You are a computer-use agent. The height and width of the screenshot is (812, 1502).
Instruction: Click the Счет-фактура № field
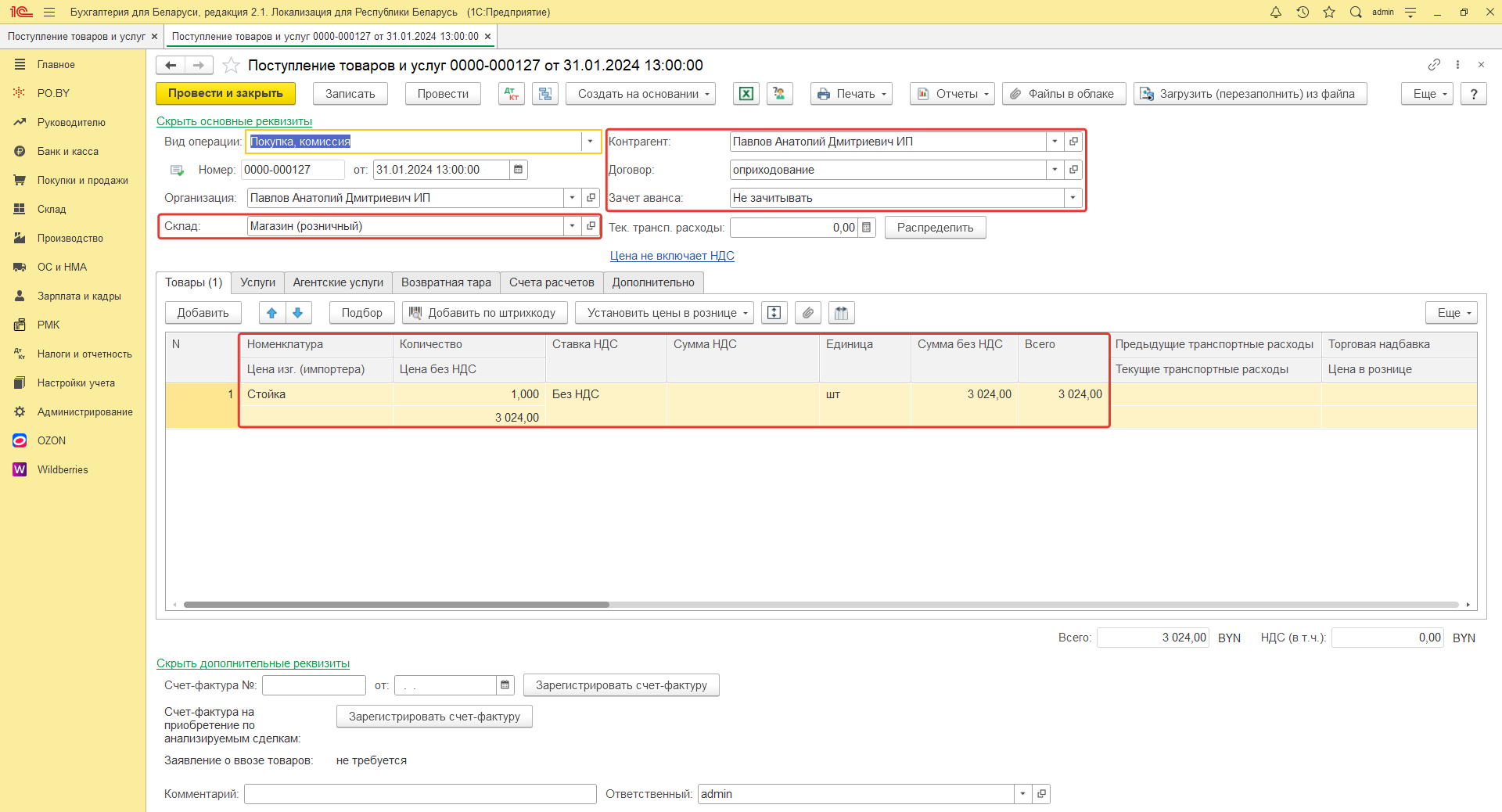pyautogui.click(x=314, y=685)
